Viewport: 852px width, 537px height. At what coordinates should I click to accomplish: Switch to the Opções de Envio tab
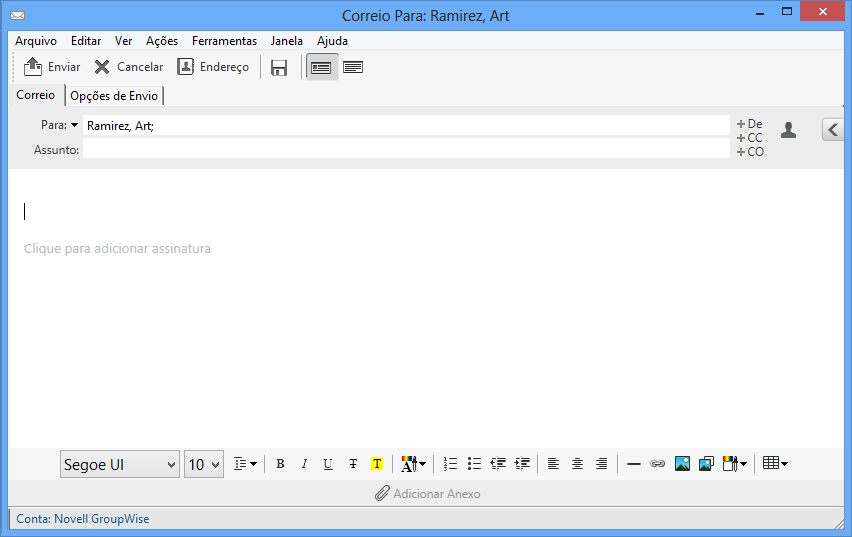tap(114, 96)
